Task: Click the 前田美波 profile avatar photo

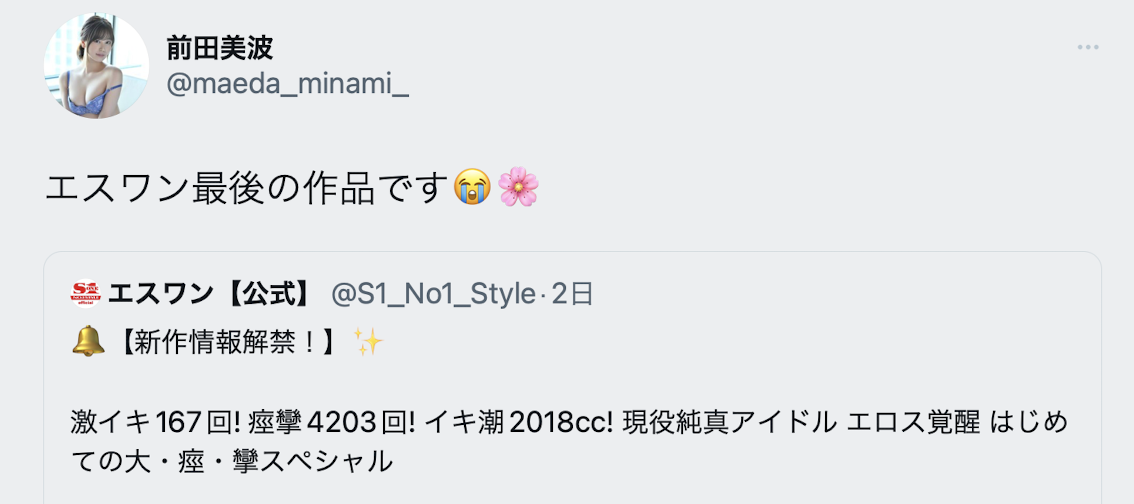Action: [96, 67]
